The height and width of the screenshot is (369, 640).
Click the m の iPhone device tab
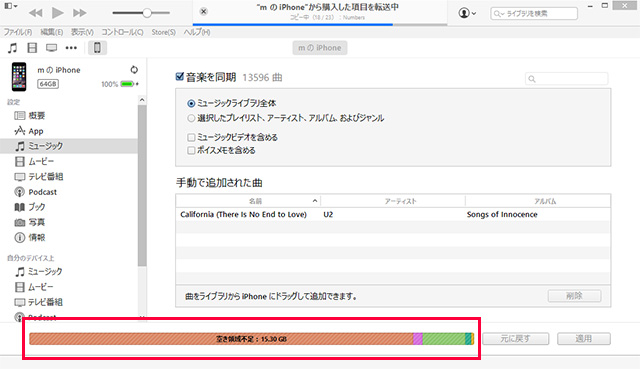320,48
